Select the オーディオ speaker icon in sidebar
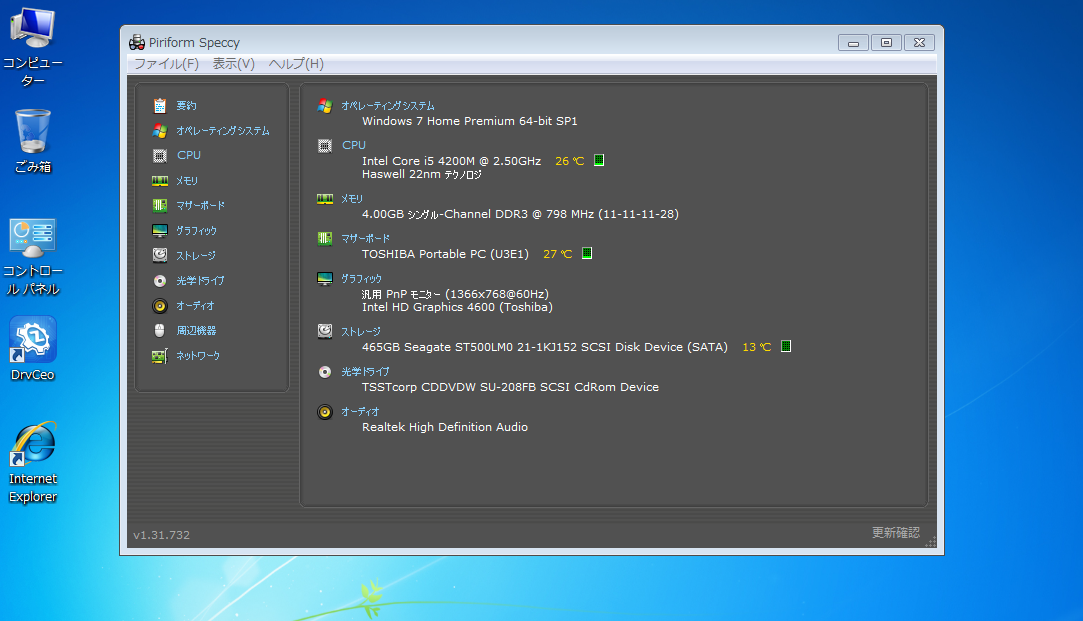1083x621 pixels. [160, 305]
